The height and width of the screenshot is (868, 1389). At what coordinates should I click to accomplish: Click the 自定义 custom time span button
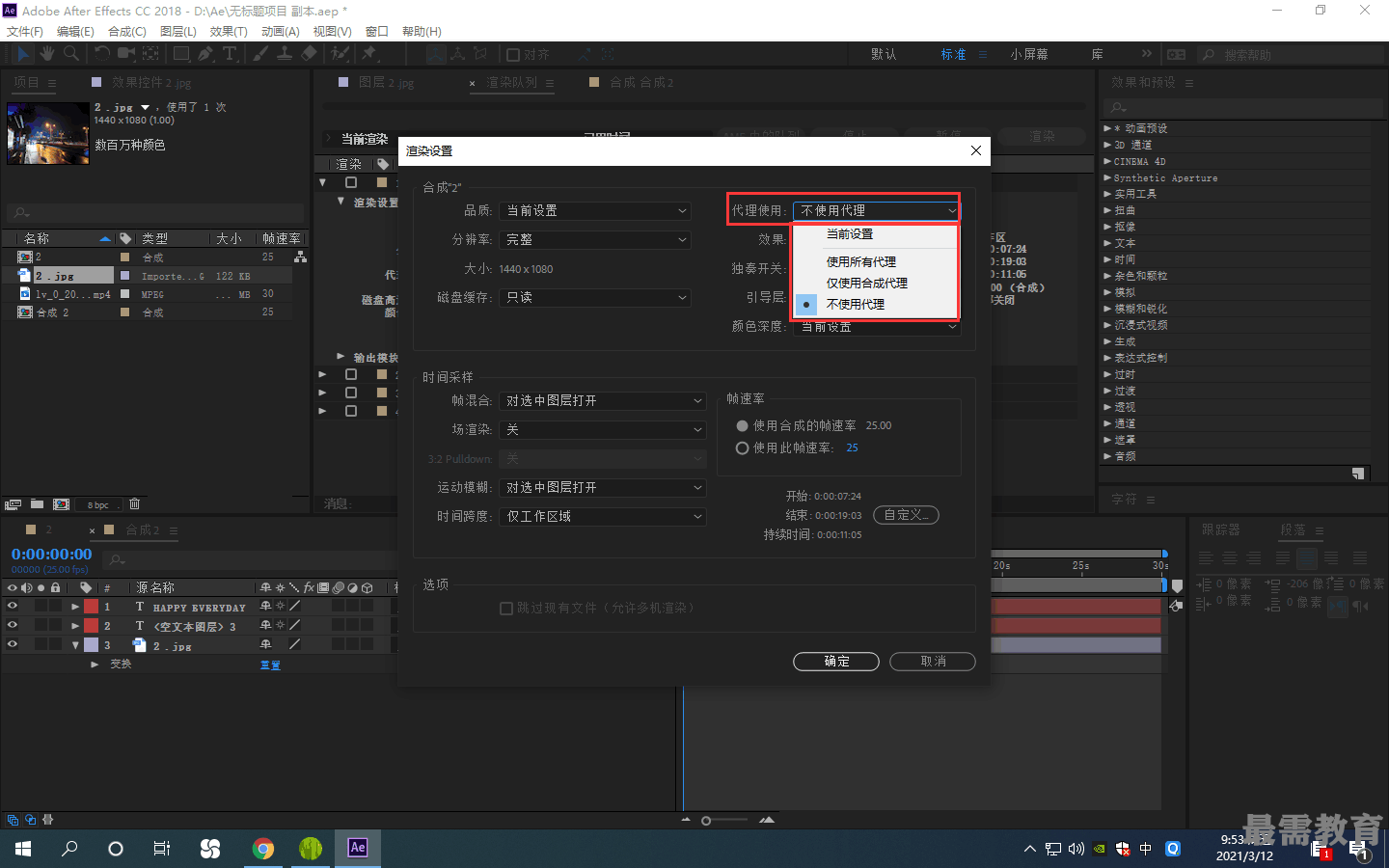point(906,515)
